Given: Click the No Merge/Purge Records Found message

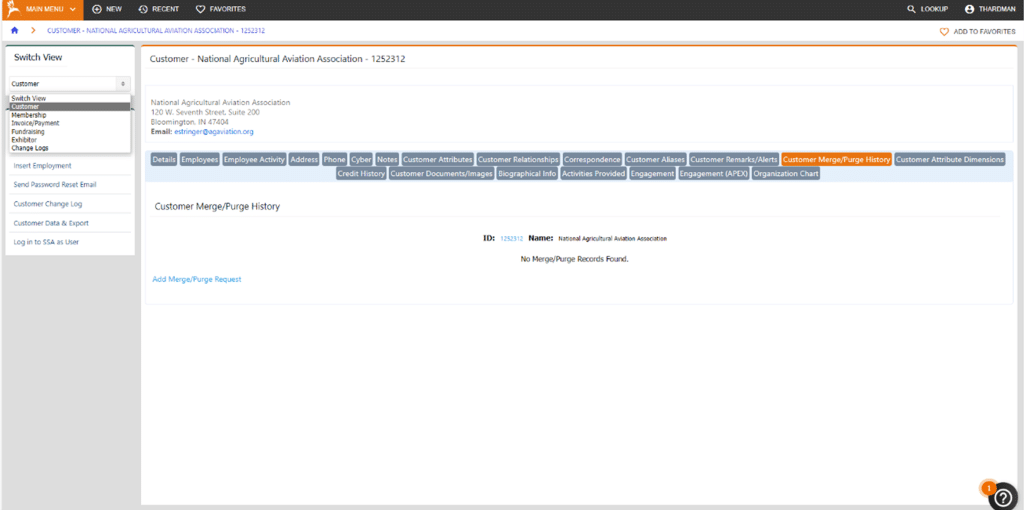Looking at the screenshot, I should point(574,259).
